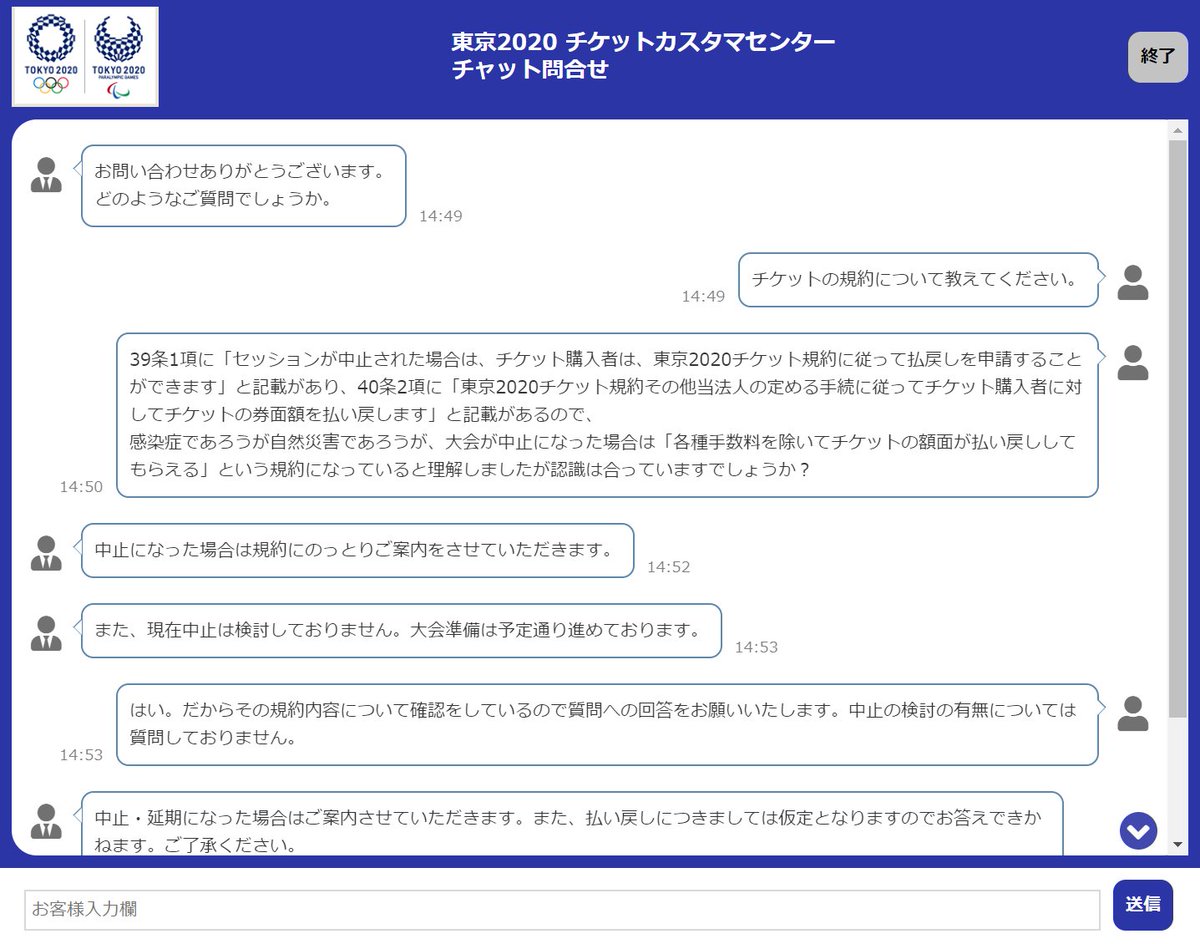Click the Tokyo 2020 Olympic and Paralympic logo

point(85,56)
